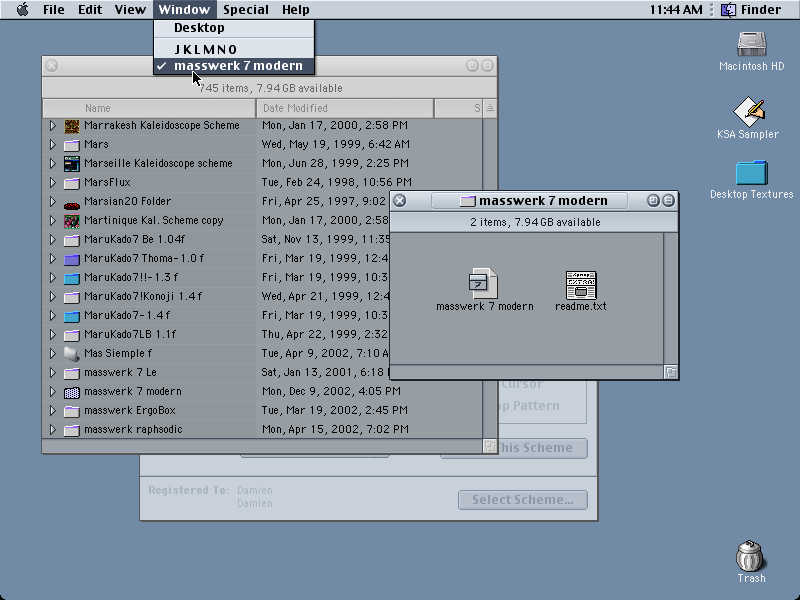Collapse masswerk 7 modern window with windowshade button
The image size is (800, 600).
[x=668, y=201]
